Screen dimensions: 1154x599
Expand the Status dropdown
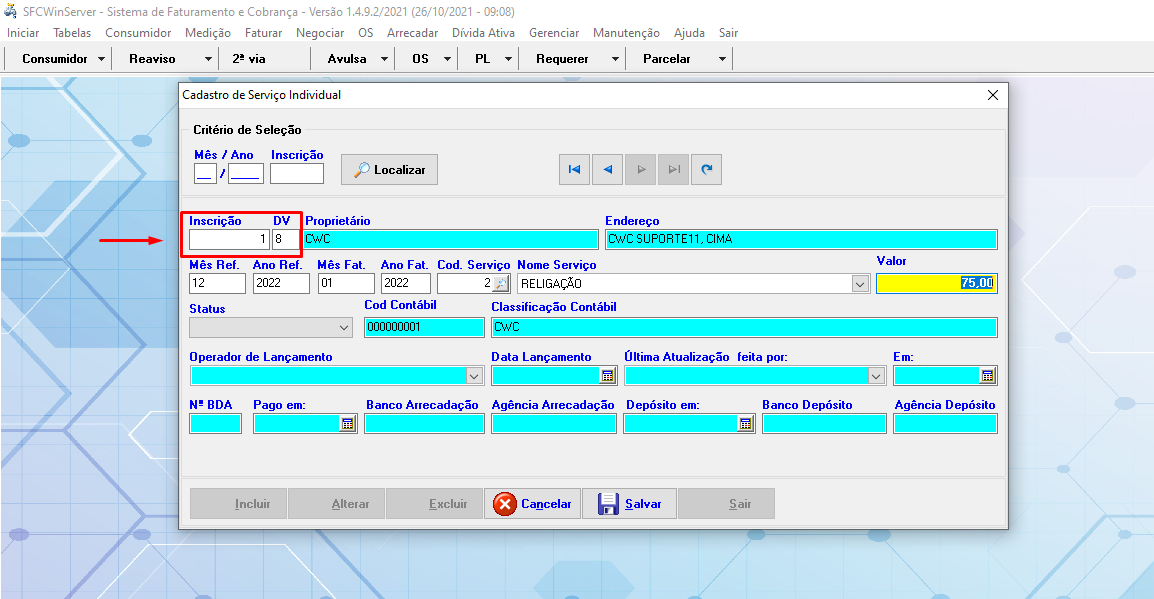[344, 328]
